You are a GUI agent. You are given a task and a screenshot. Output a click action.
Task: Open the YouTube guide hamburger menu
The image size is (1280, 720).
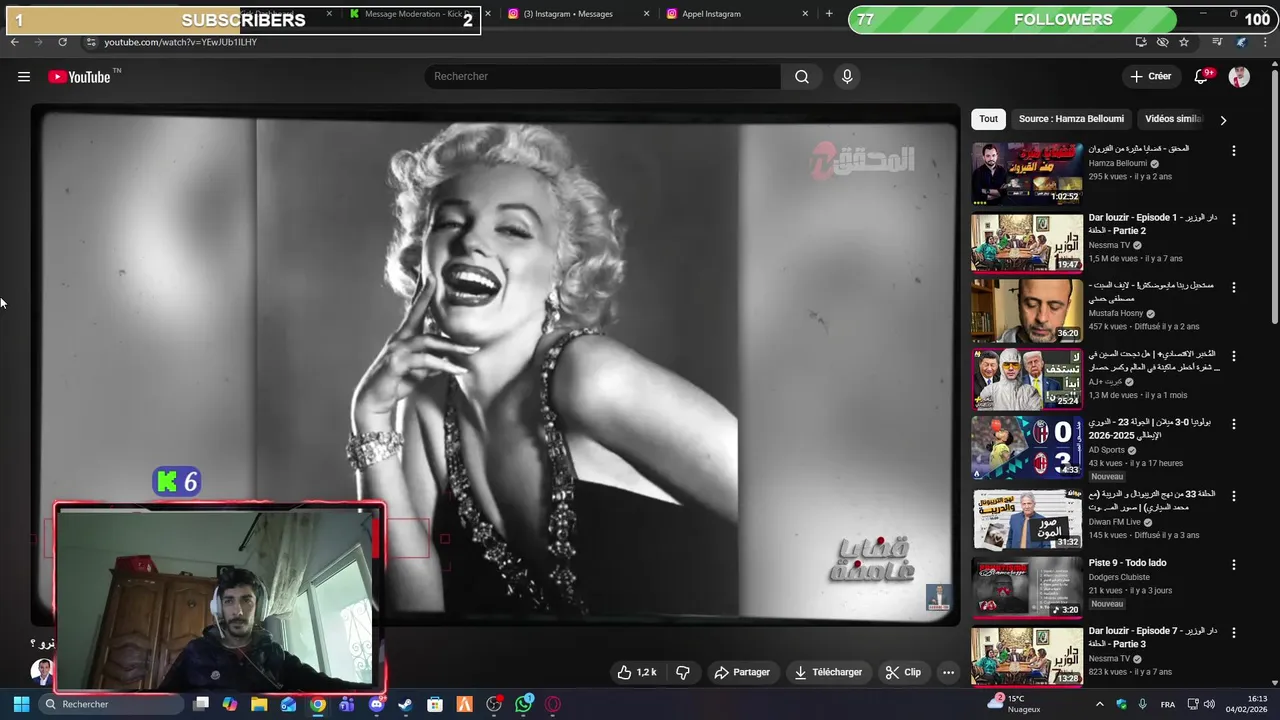point(24,77)
